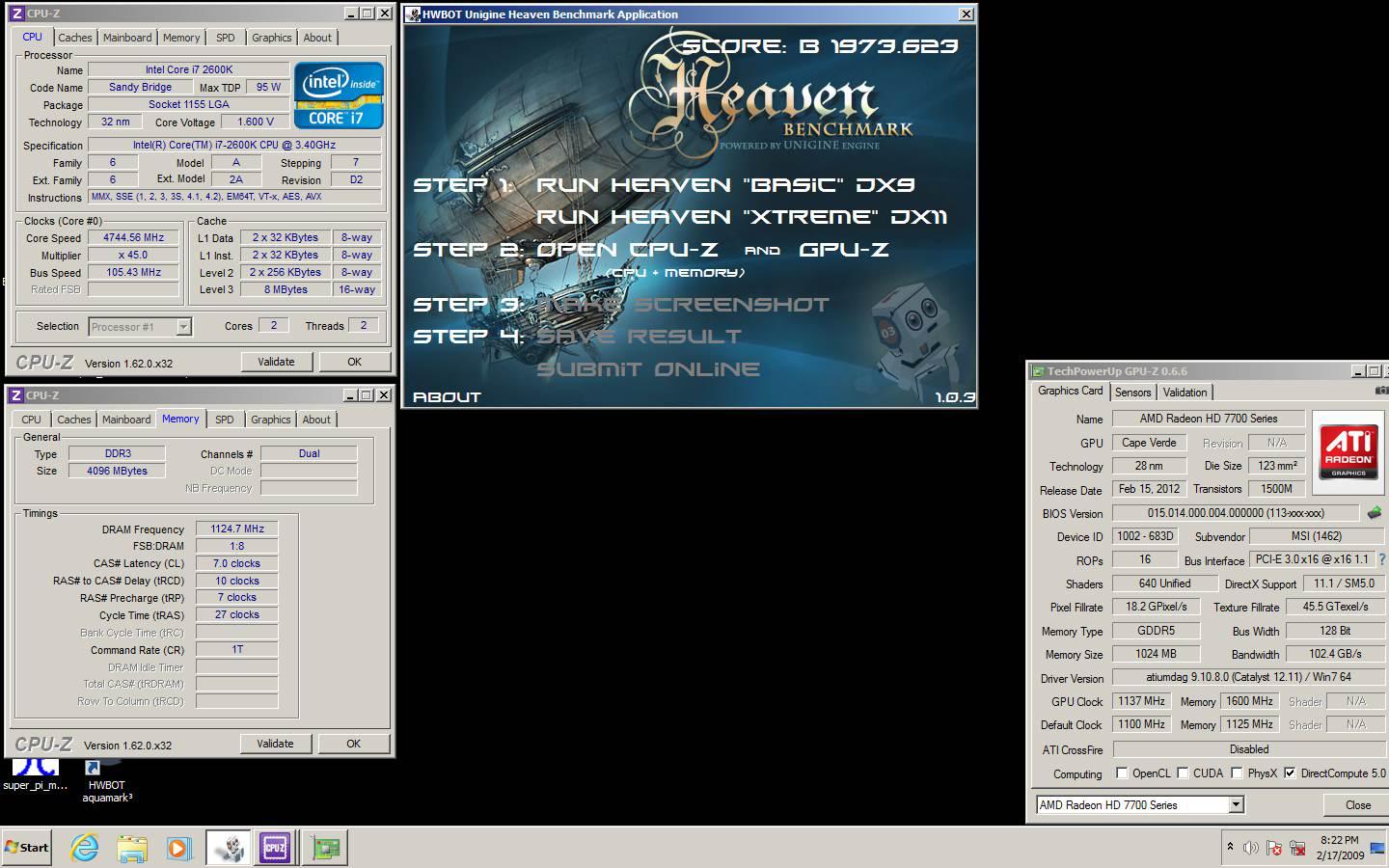The width and height of the screenshot is (1389, 868).
Task: Click the Intel Core i7 logo in CPU-Z
Action: (339, 95)
